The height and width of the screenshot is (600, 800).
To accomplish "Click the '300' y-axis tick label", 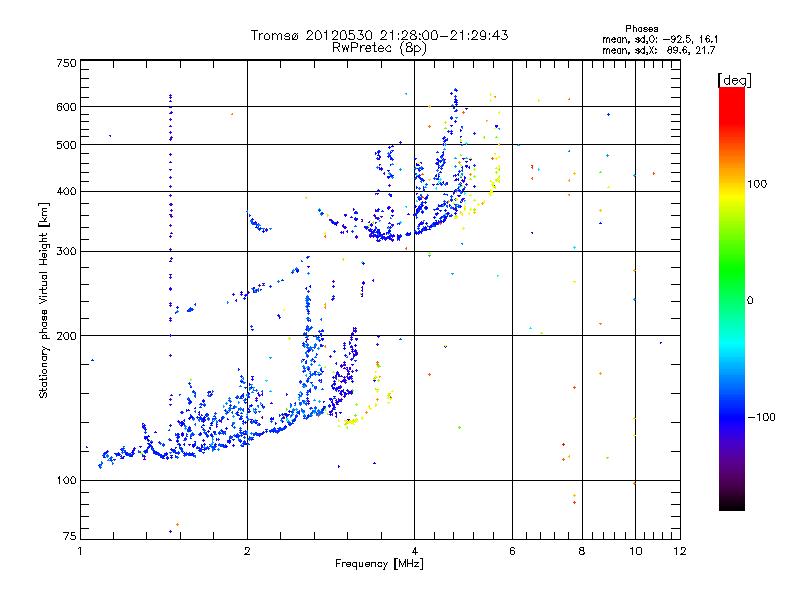I will point(67,252).
